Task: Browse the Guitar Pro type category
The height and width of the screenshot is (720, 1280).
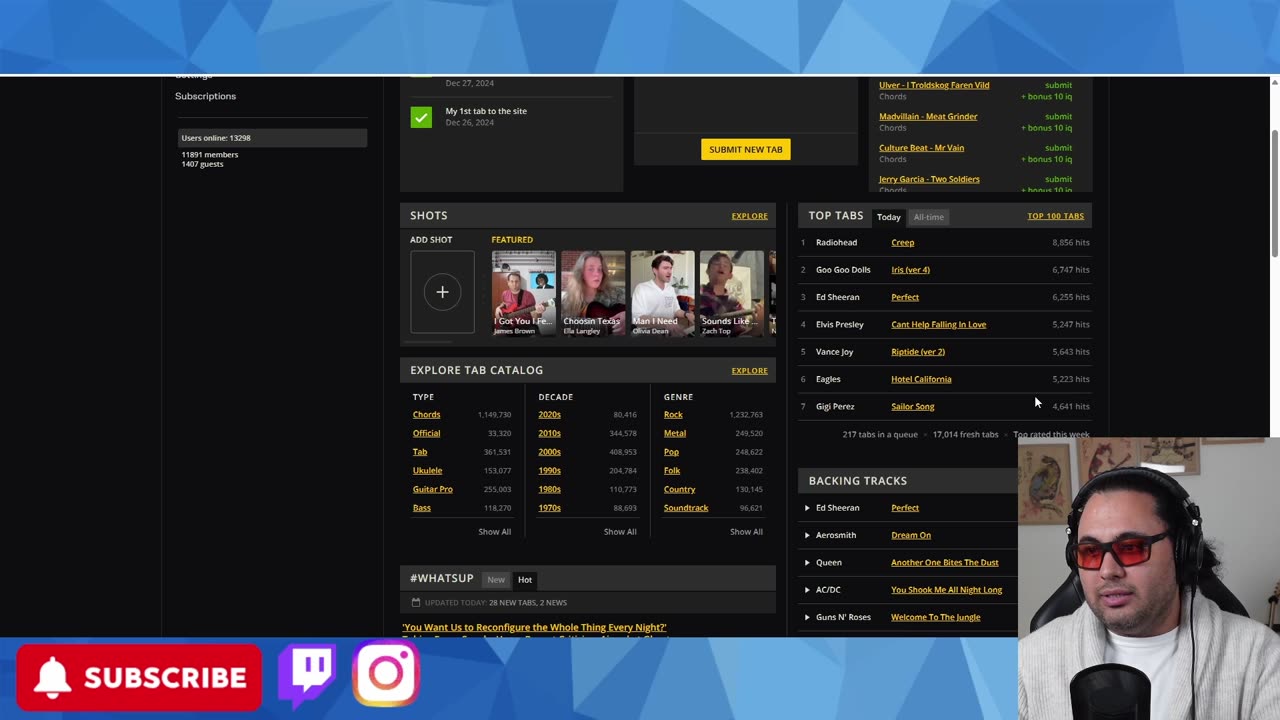Action: pos(432,489)
